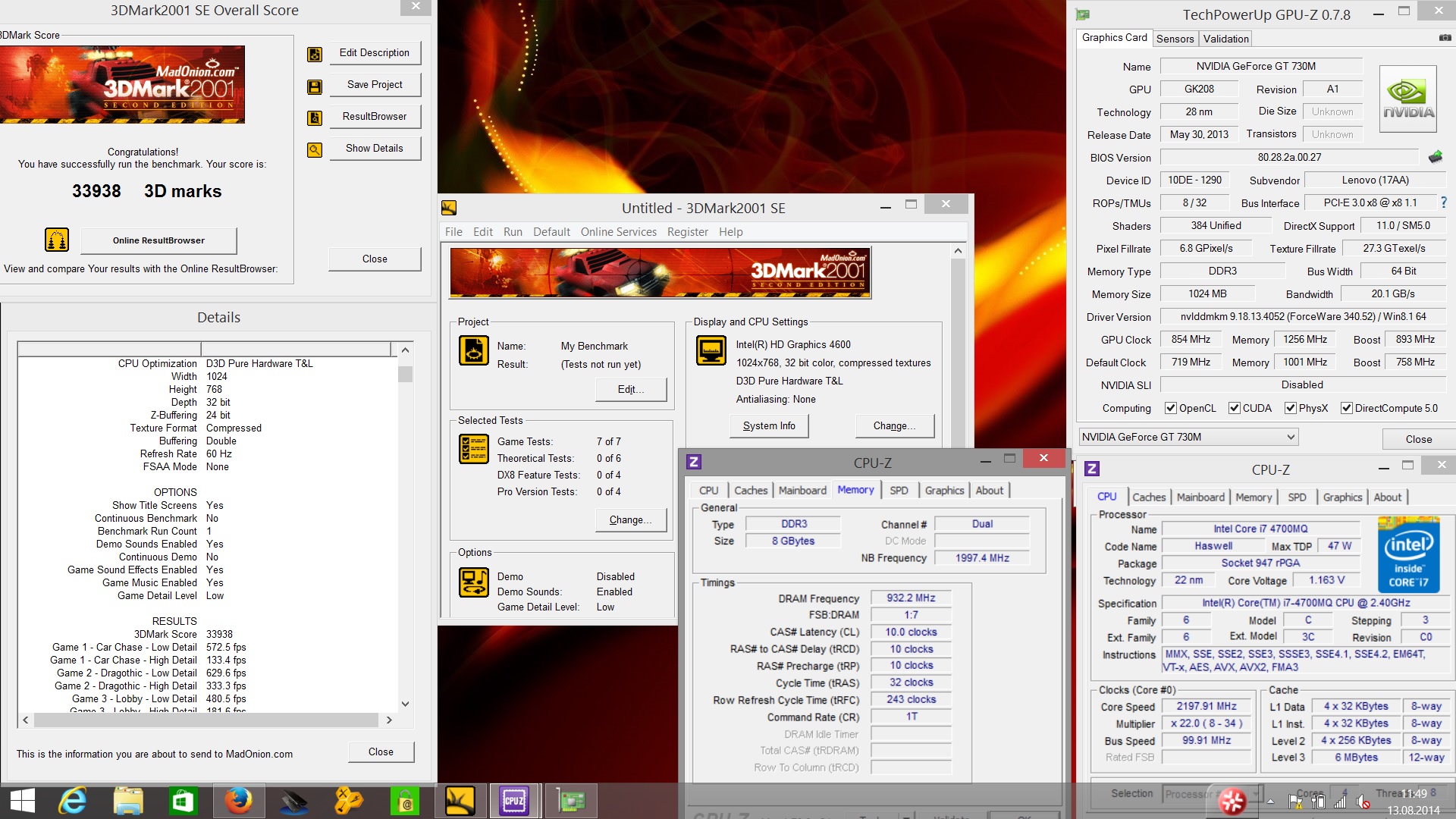The height and width of the screenshot is (819, 1456).
Task: Click the BIOS Version field 80.28.2a.00.27
Action: (x=1289, y=157)
